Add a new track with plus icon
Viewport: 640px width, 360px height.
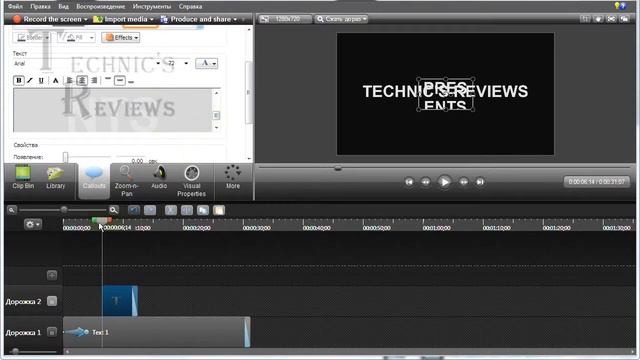click(52, 275)
